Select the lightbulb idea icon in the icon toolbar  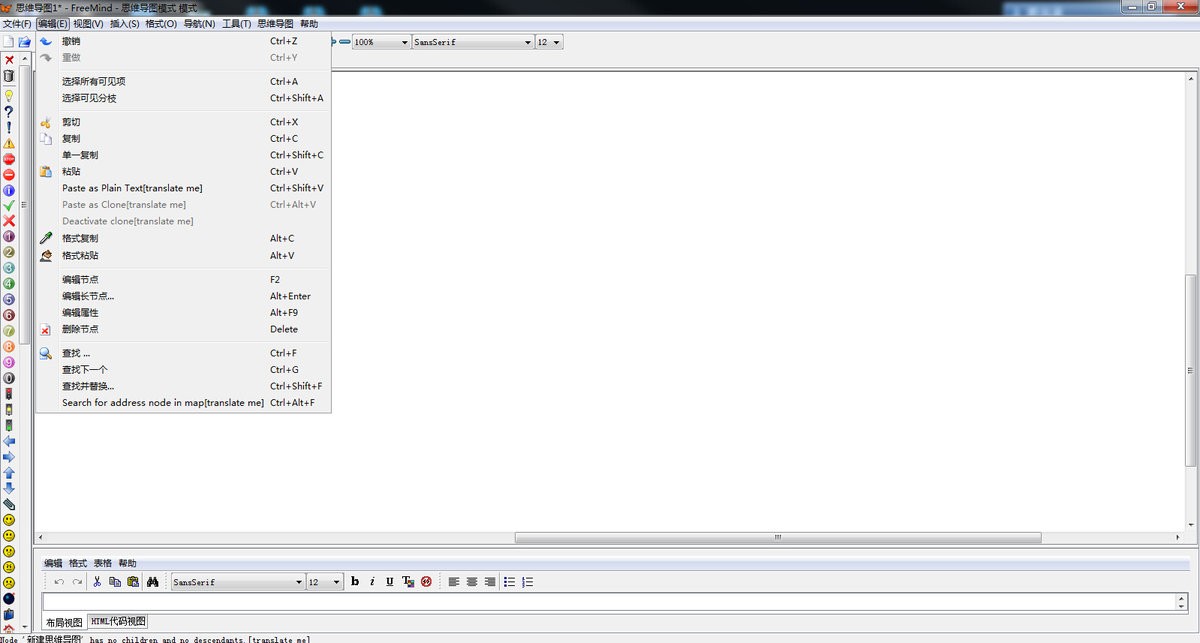pos(9,94)
